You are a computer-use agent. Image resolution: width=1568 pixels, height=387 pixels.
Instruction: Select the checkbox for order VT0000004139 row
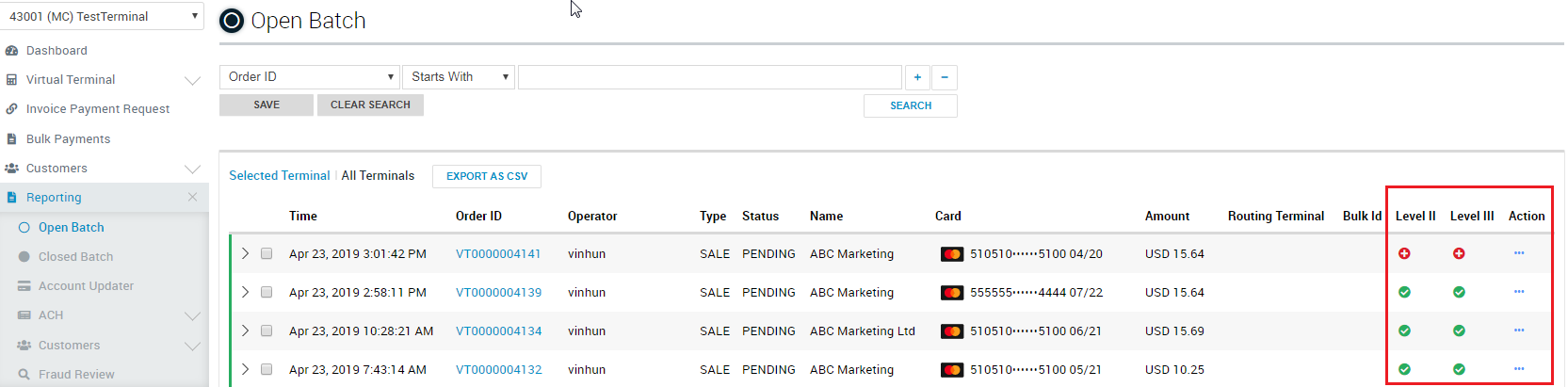[x=267, y=292]
